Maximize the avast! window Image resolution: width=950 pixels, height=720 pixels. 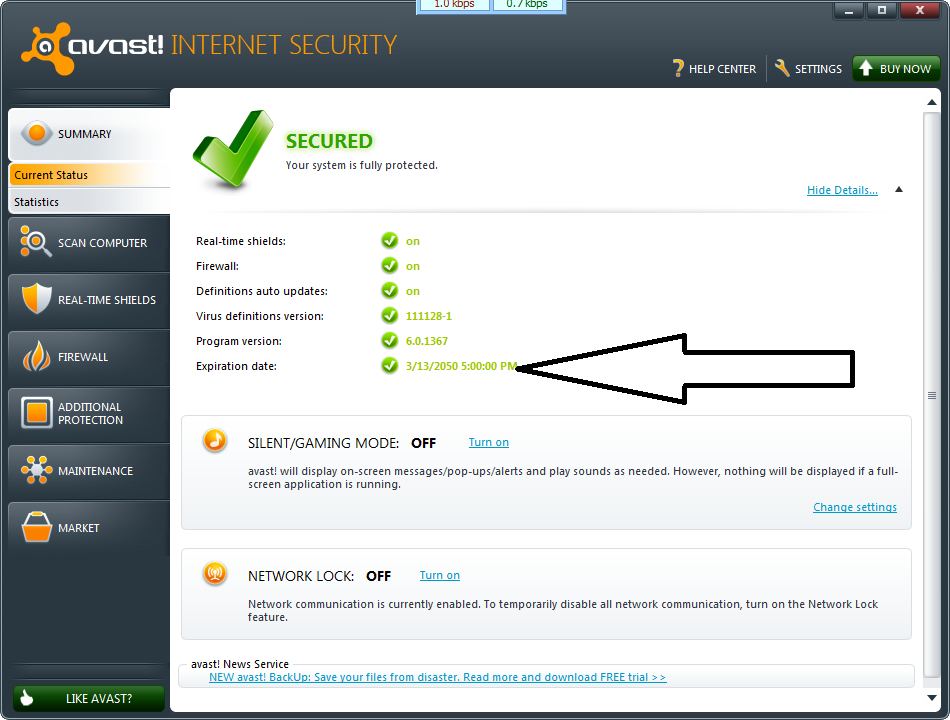[882, 10]
